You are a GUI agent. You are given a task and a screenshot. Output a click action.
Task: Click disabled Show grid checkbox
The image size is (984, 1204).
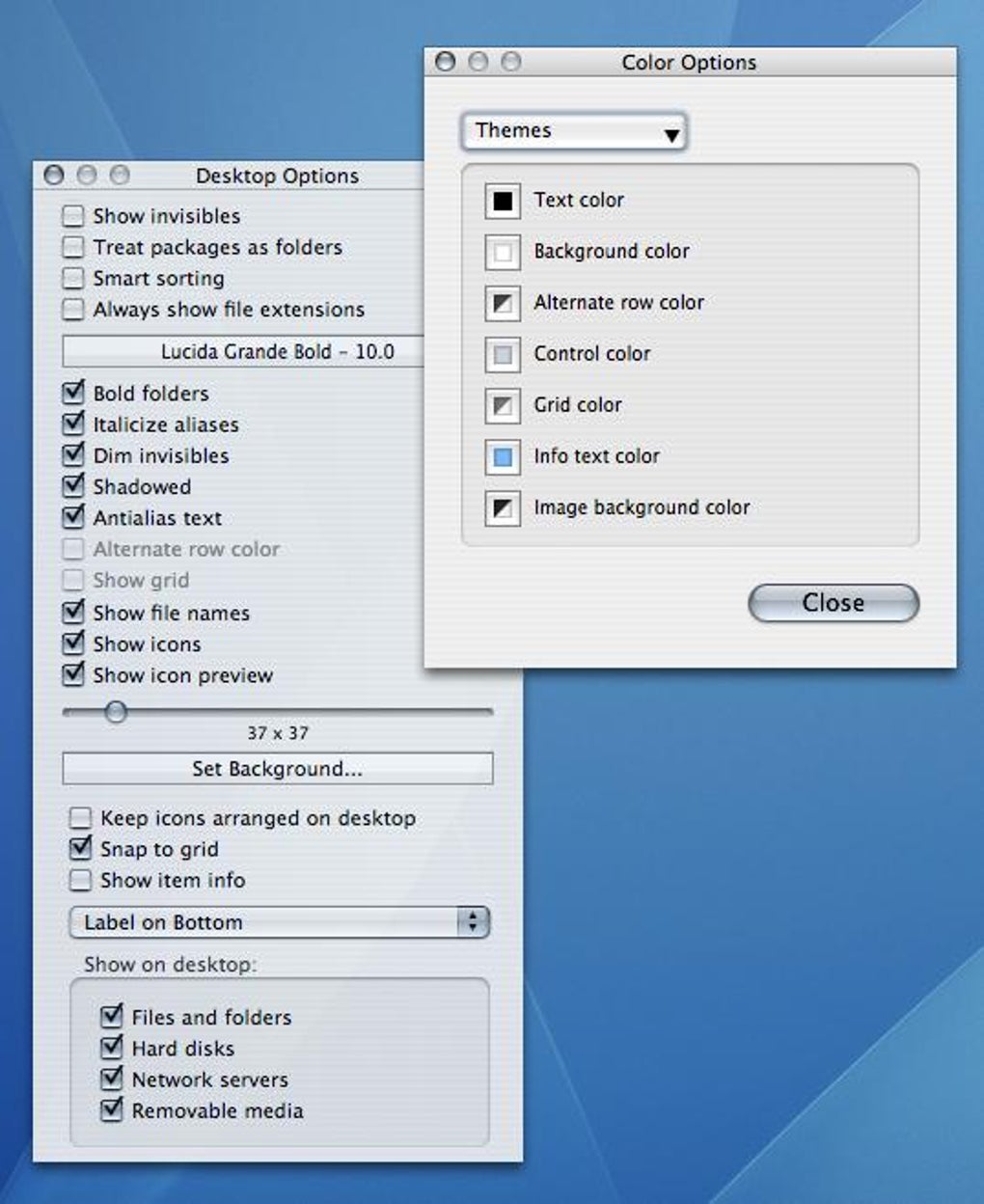73,580
